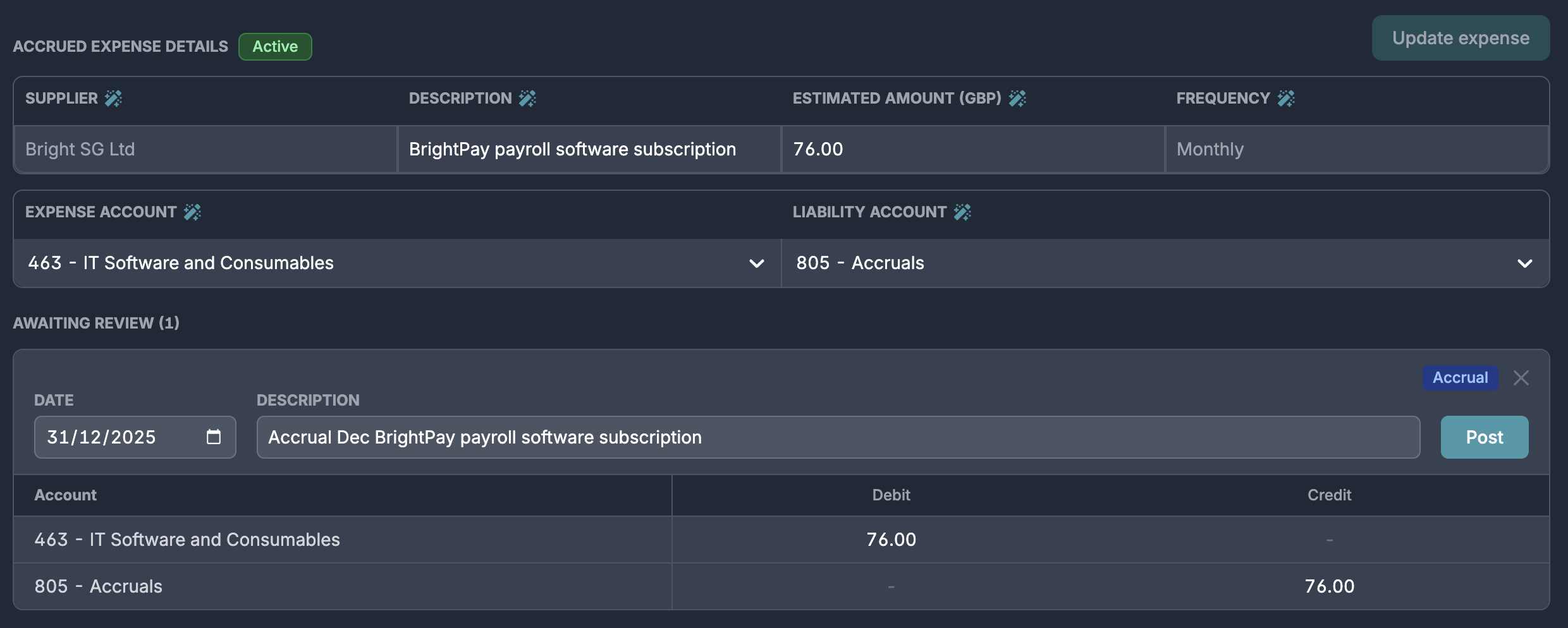Click the magic wand icon beside Liability Account

click(x=962, y=212)
